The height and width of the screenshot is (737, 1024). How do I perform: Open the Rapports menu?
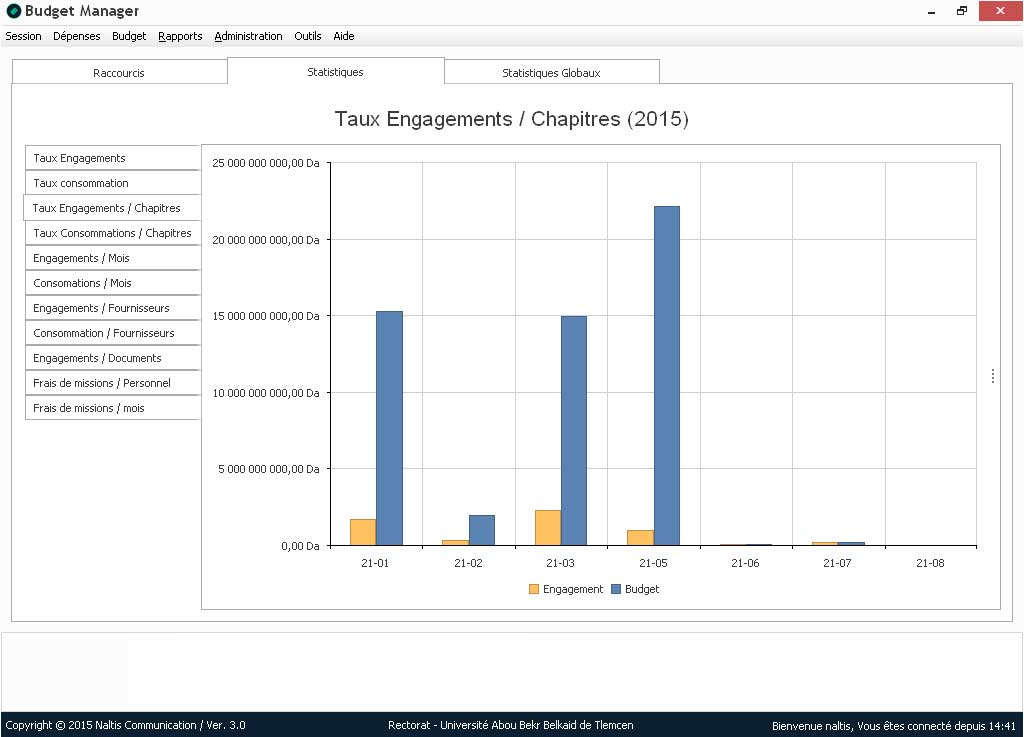pyautogui.click(x=180, y=36)
